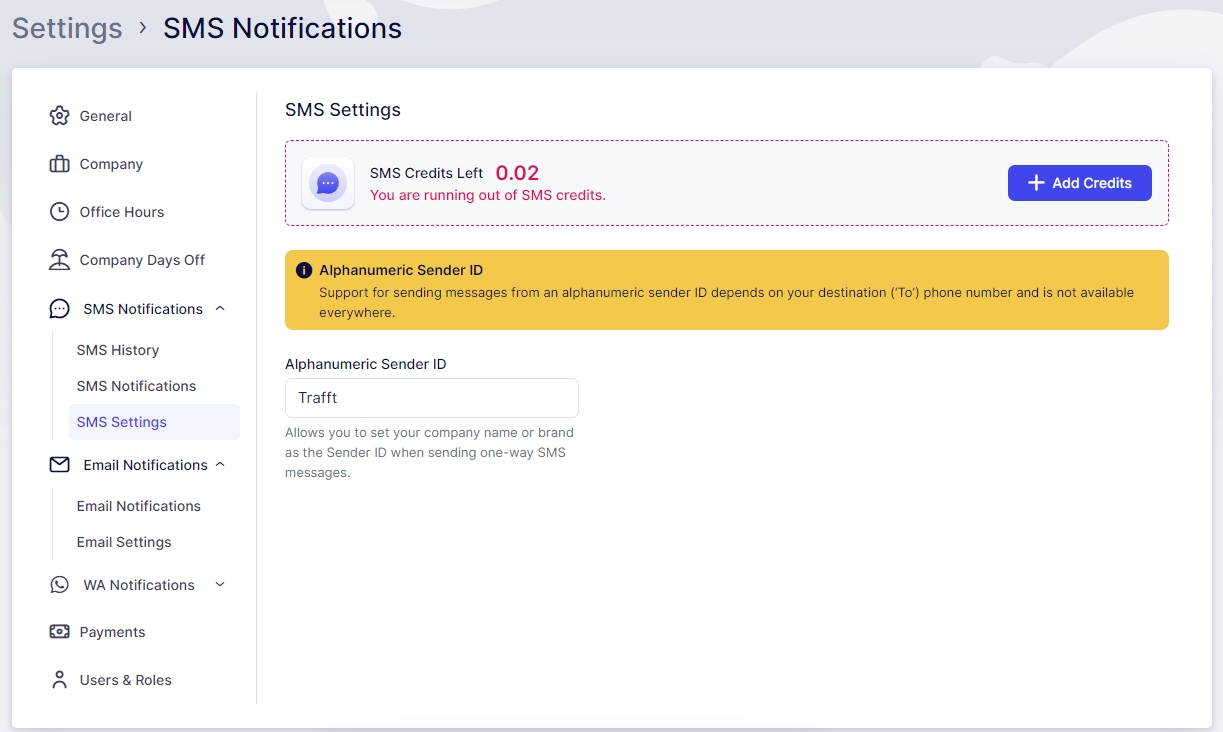The image size is (1223, 732).
Task: Click the WhatsApp icon in sidebar
Action: pyautogui.click(x=60, y=585)
